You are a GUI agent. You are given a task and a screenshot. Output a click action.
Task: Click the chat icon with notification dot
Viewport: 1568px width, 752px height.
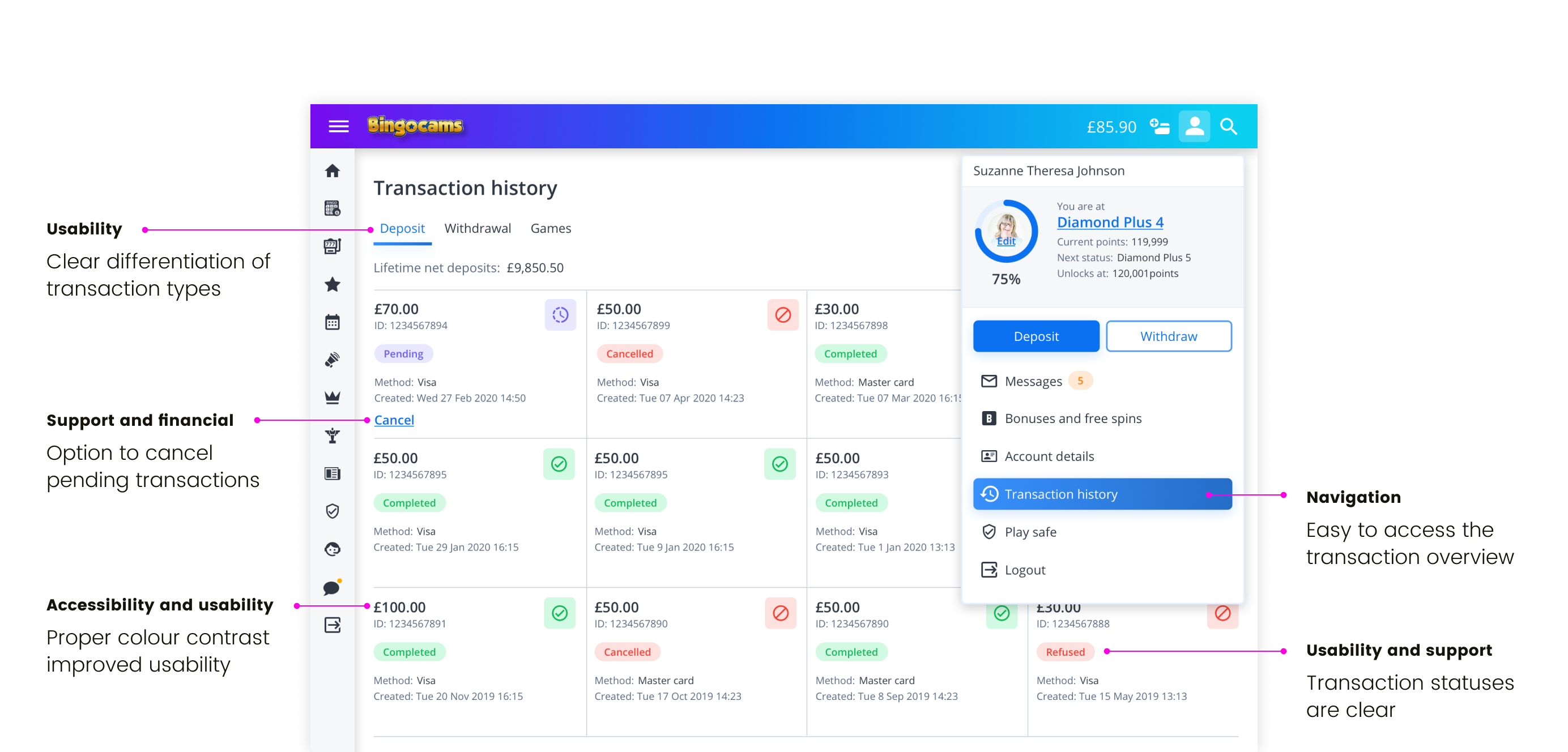click(x=333, y=587)
